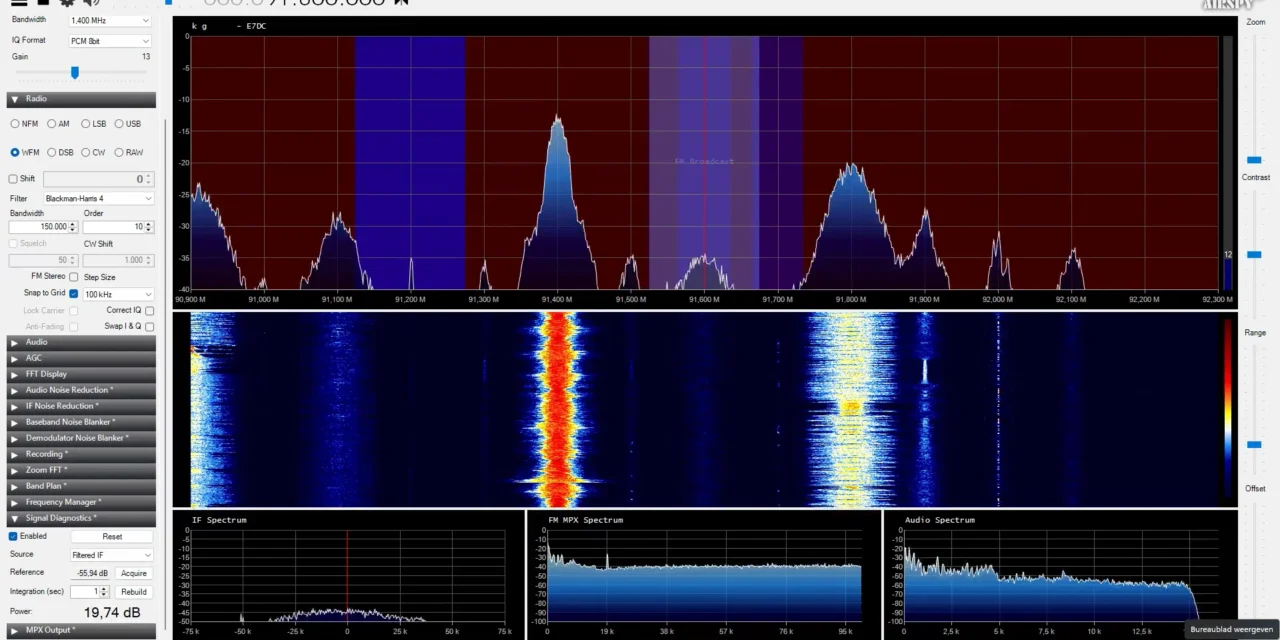
Task: Expand Baseband Noise Blanker panel
Action: 81,422
